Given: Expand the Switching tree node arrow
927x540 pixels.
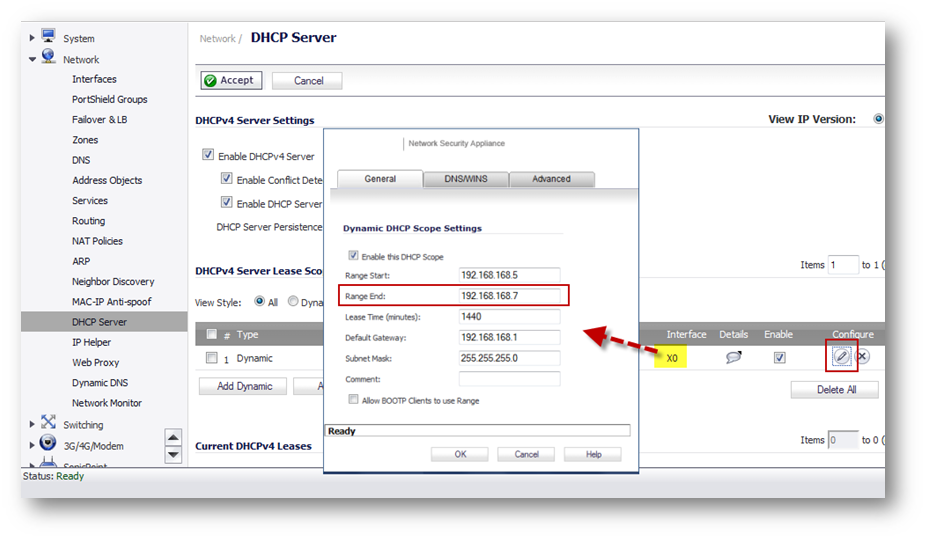Looking at the screenshot, I should 32,424.
